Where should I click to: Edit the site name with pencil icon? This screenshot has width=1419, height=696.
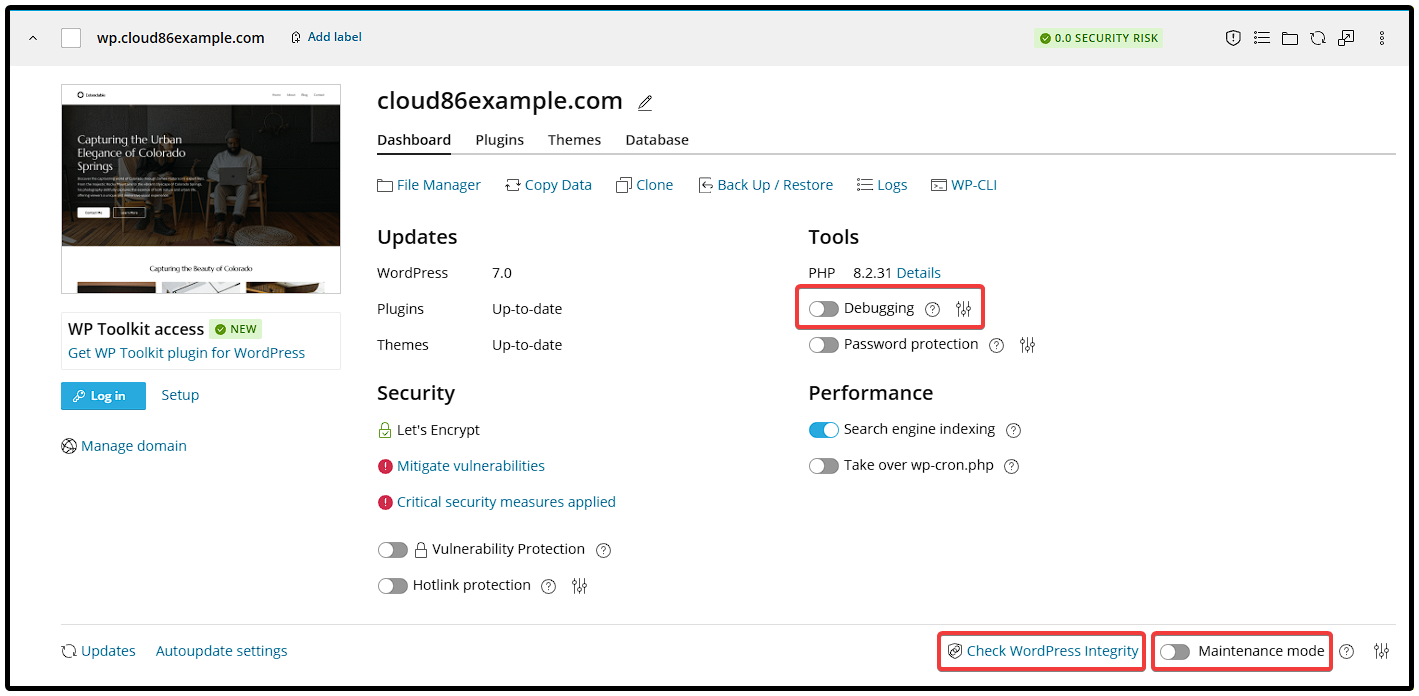[645, 102]
